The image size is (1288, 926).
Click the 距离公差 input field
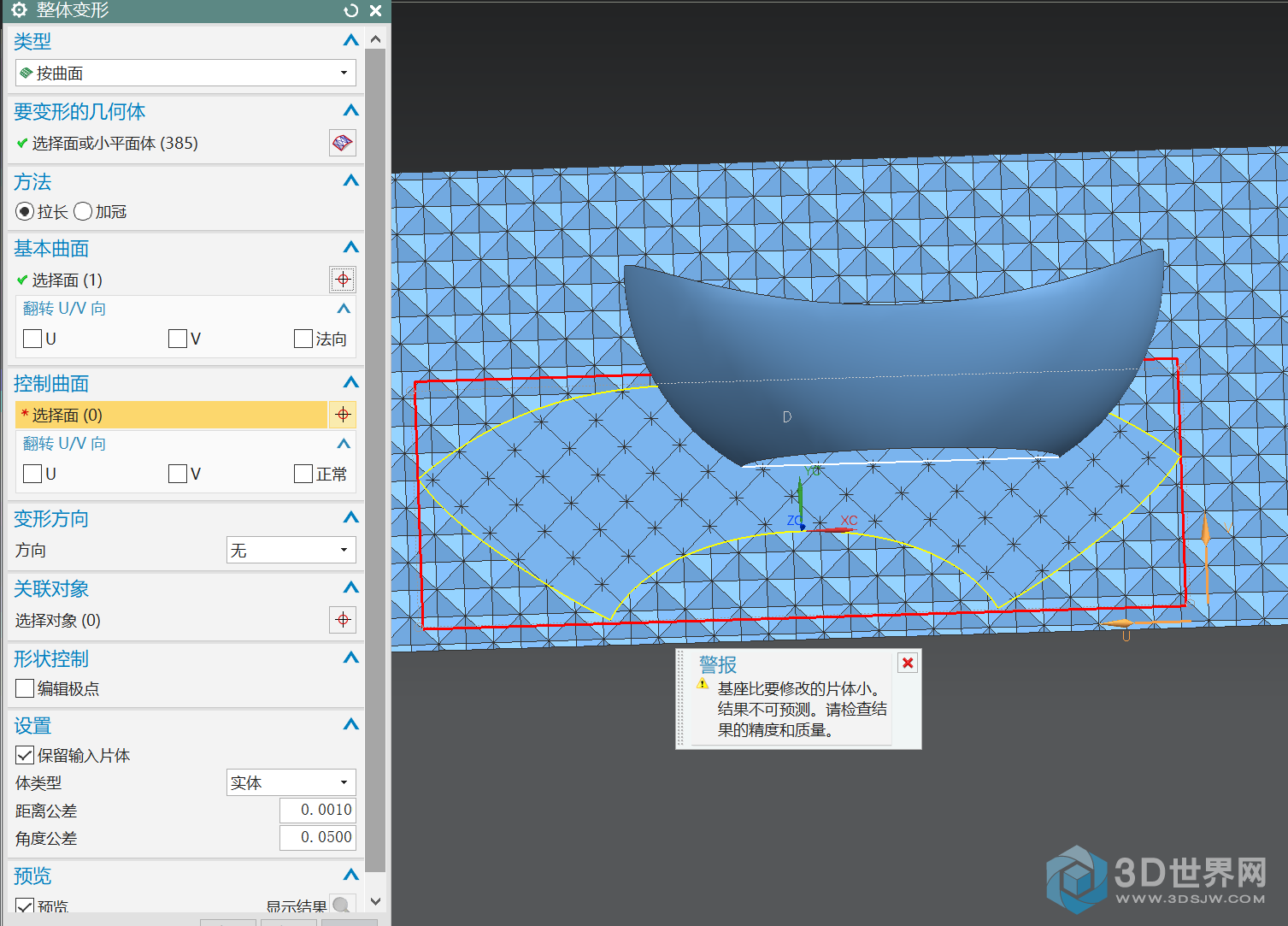coord(318,810)
